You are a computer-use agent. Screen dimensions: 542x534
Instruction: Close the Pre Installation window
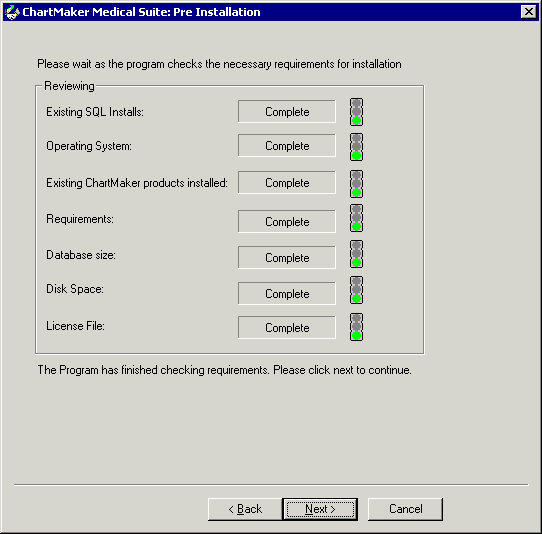(x=529, y=12)
